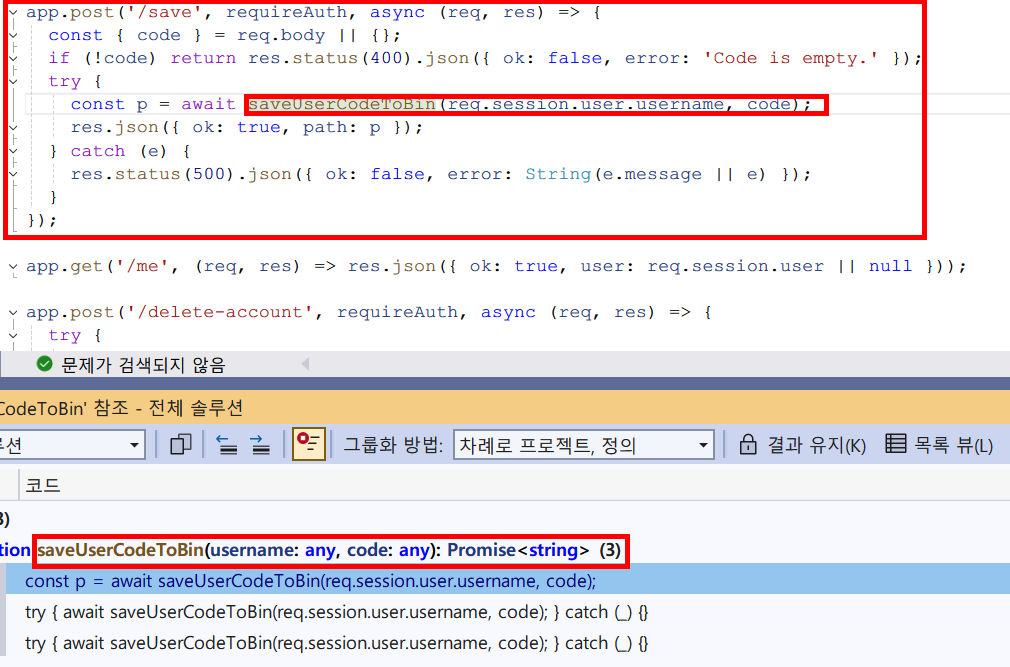
Task: Click the '문제가 검색되지 않음' status text
Action: click(x=143, y=365)
